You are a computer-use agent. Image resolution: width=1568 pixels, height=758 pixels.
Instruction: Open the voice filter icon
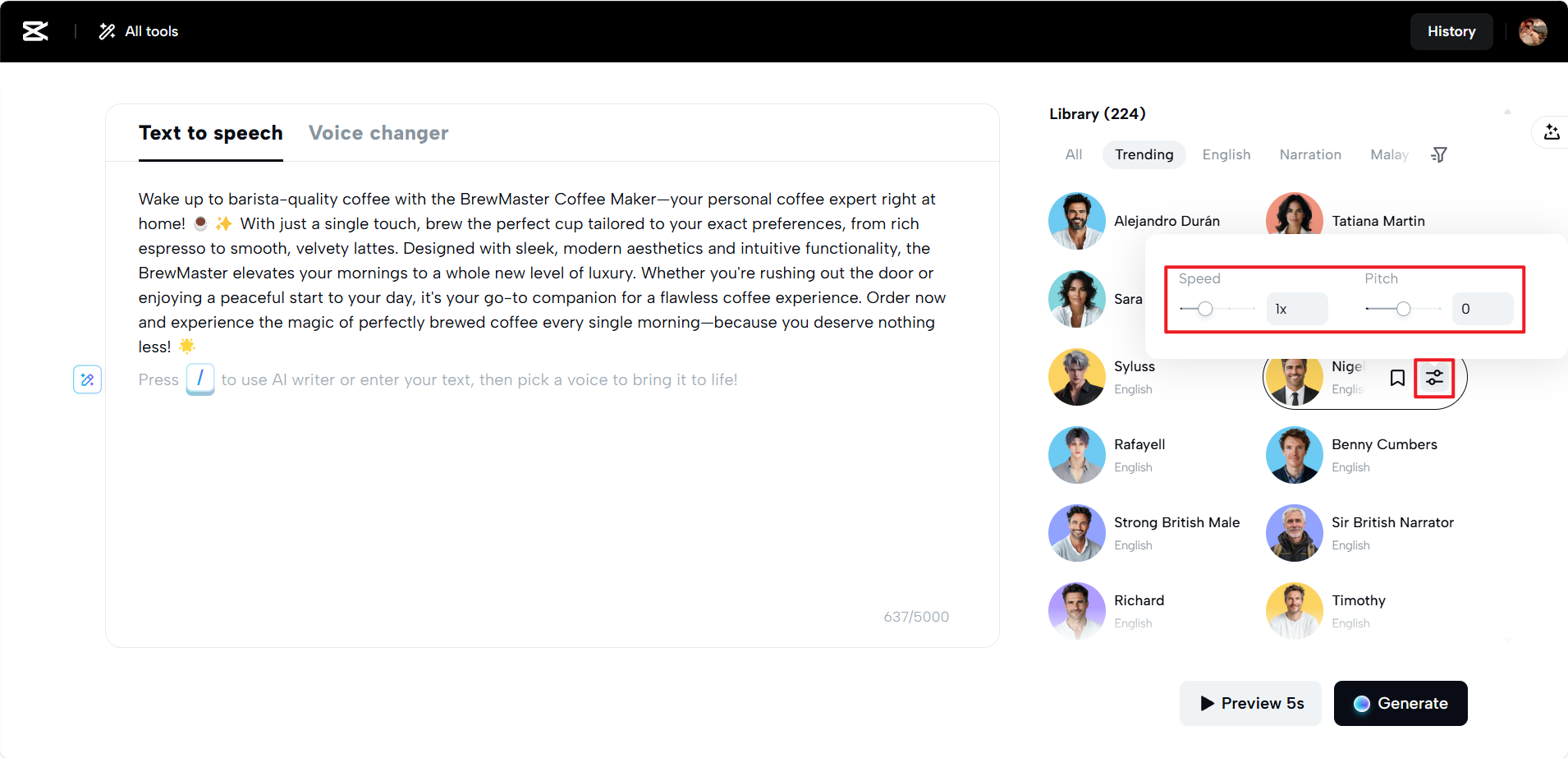coord(1439,154)
